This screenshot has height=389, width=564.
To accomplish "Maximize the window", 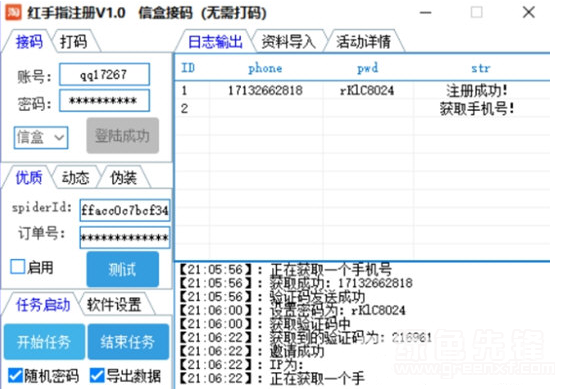I will tap(477, 13).
